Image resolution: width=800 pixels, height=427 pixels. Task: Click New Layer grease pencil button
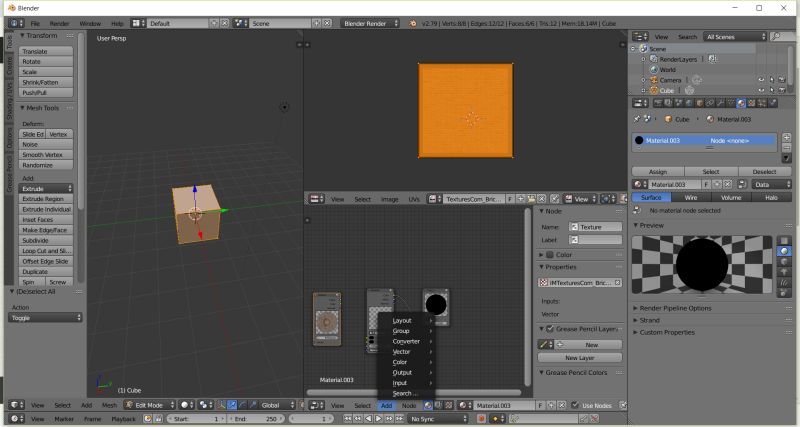[580, 358]
